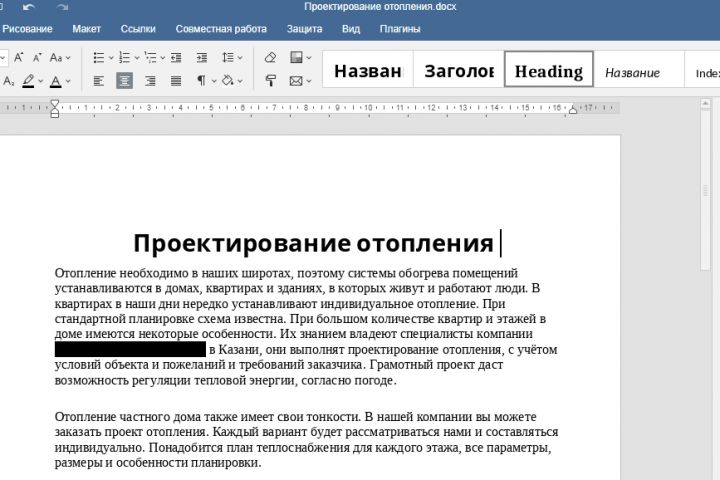Decrease paragraph indent
Viewport: 720px width, 480px height.
[176, 57]
